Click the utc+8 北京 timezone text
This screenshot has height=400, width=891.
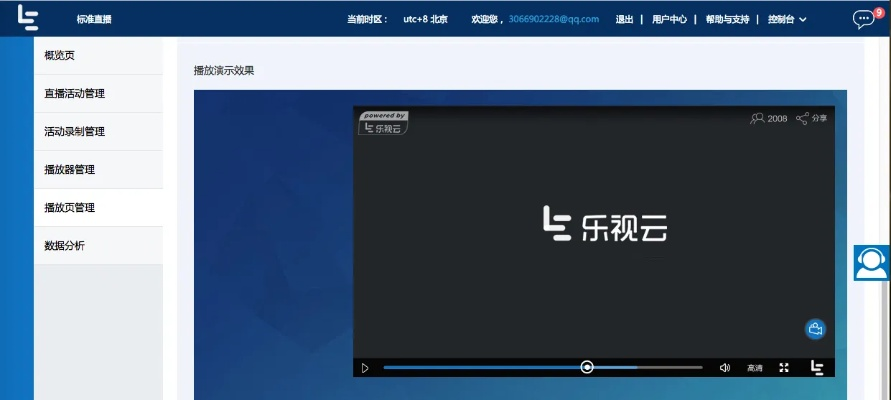point(426,19)
